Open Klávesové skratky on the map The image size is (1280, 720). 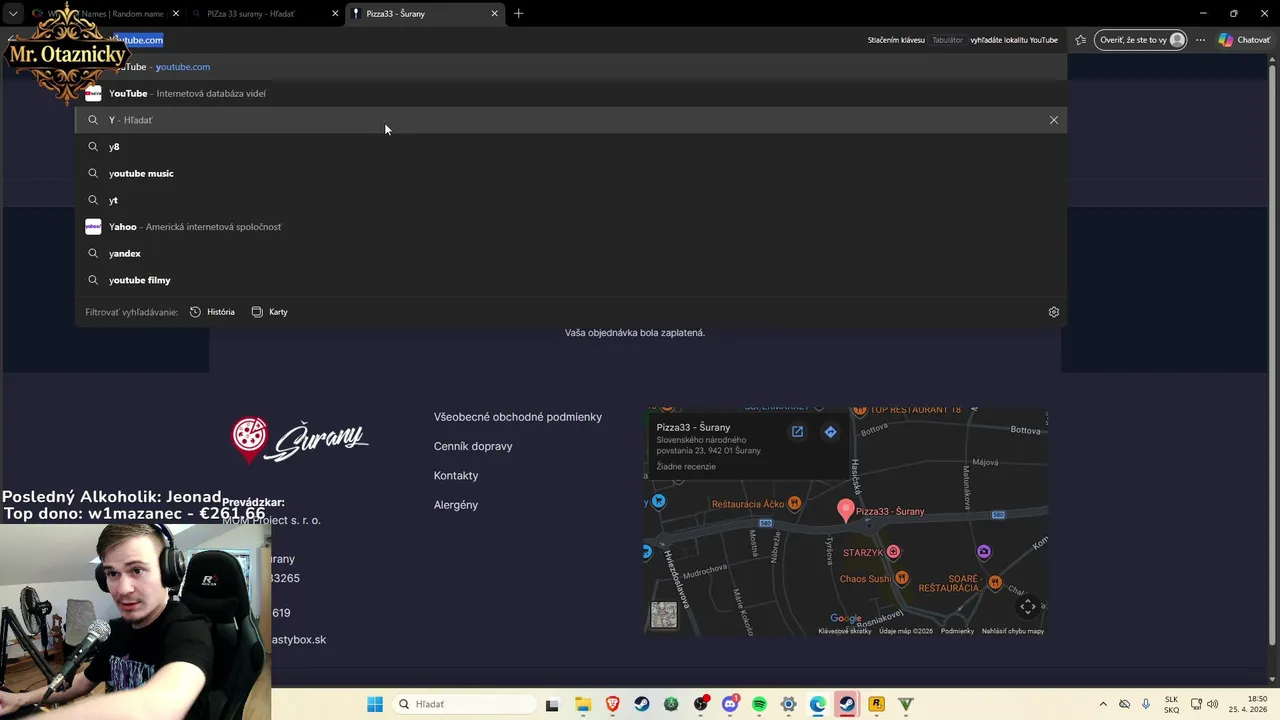(845, 631)
